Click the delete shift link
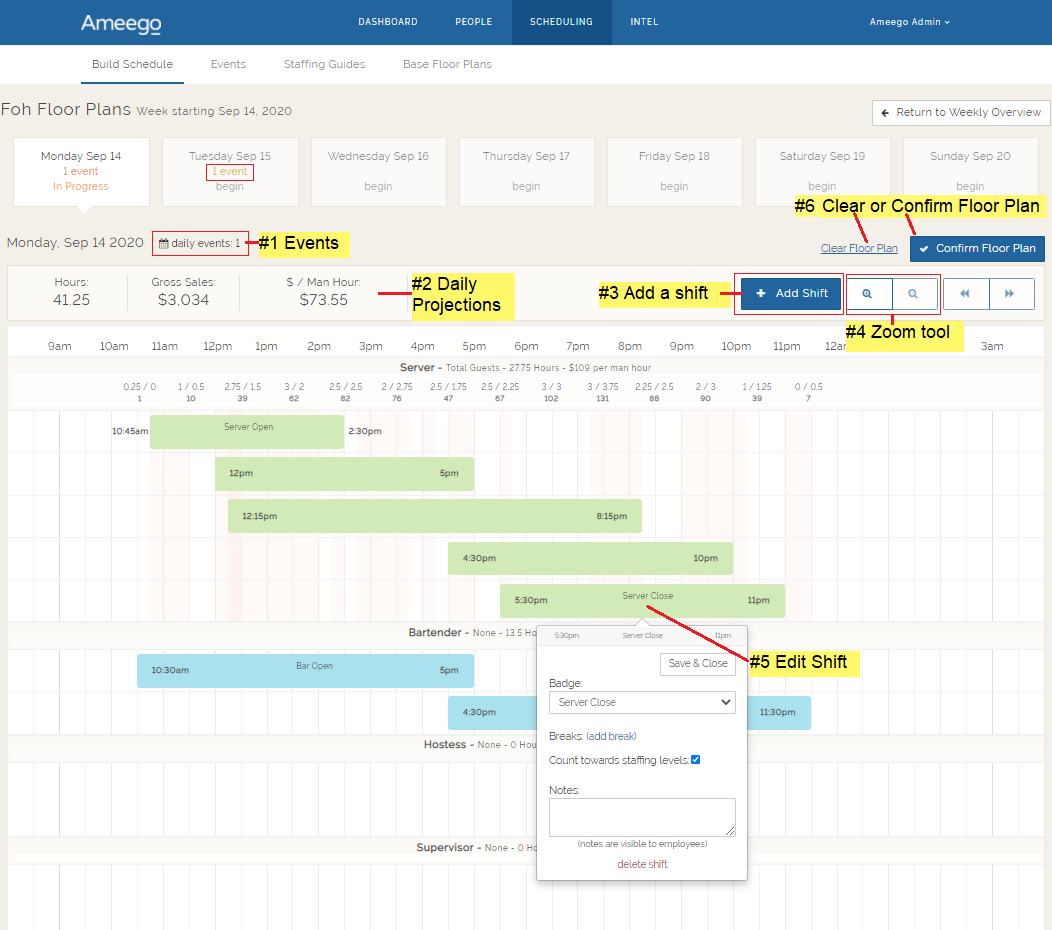 642,864
